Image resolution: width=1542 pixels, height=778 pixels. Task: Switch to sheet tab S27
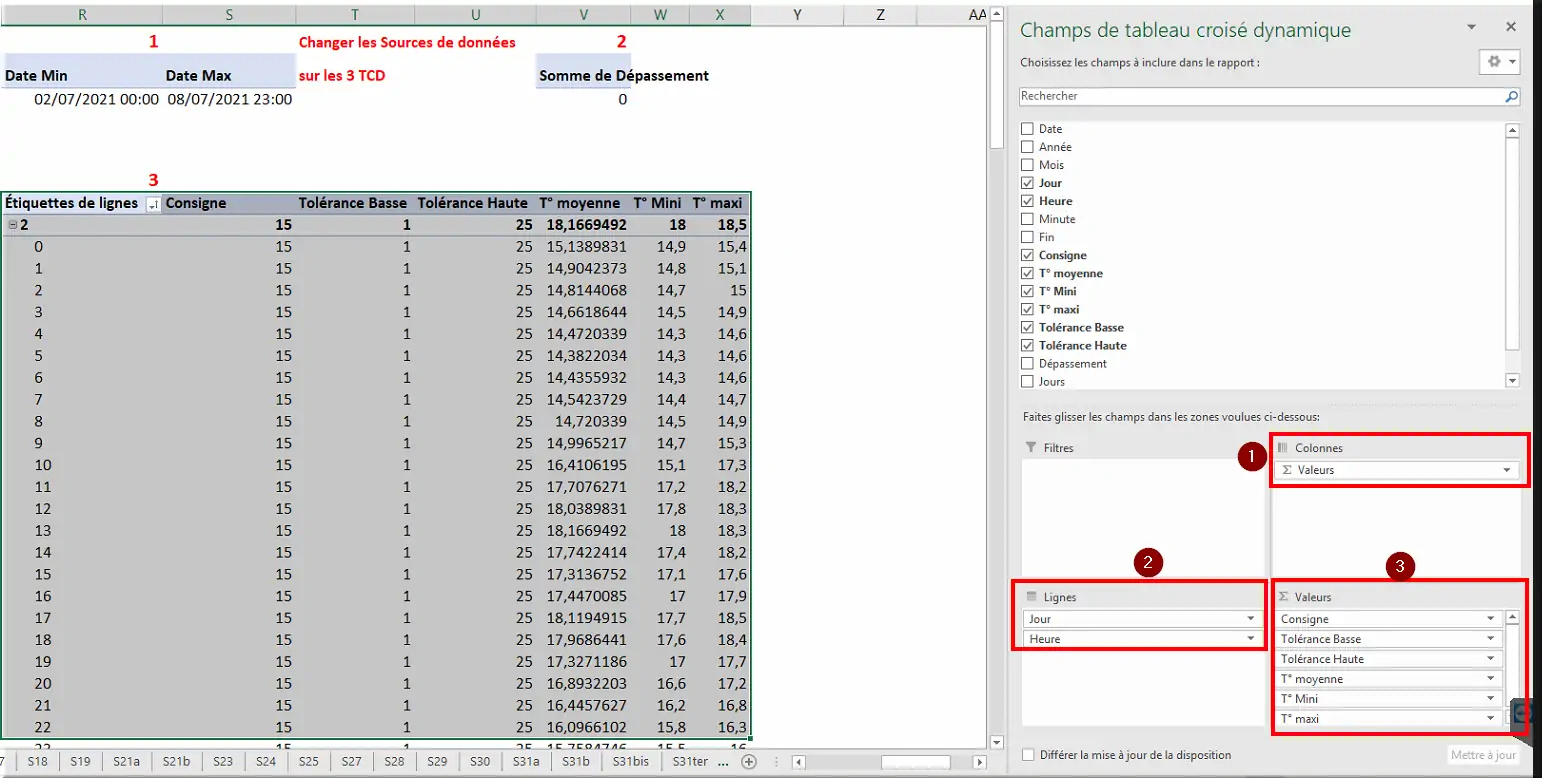tap(352, 761)
